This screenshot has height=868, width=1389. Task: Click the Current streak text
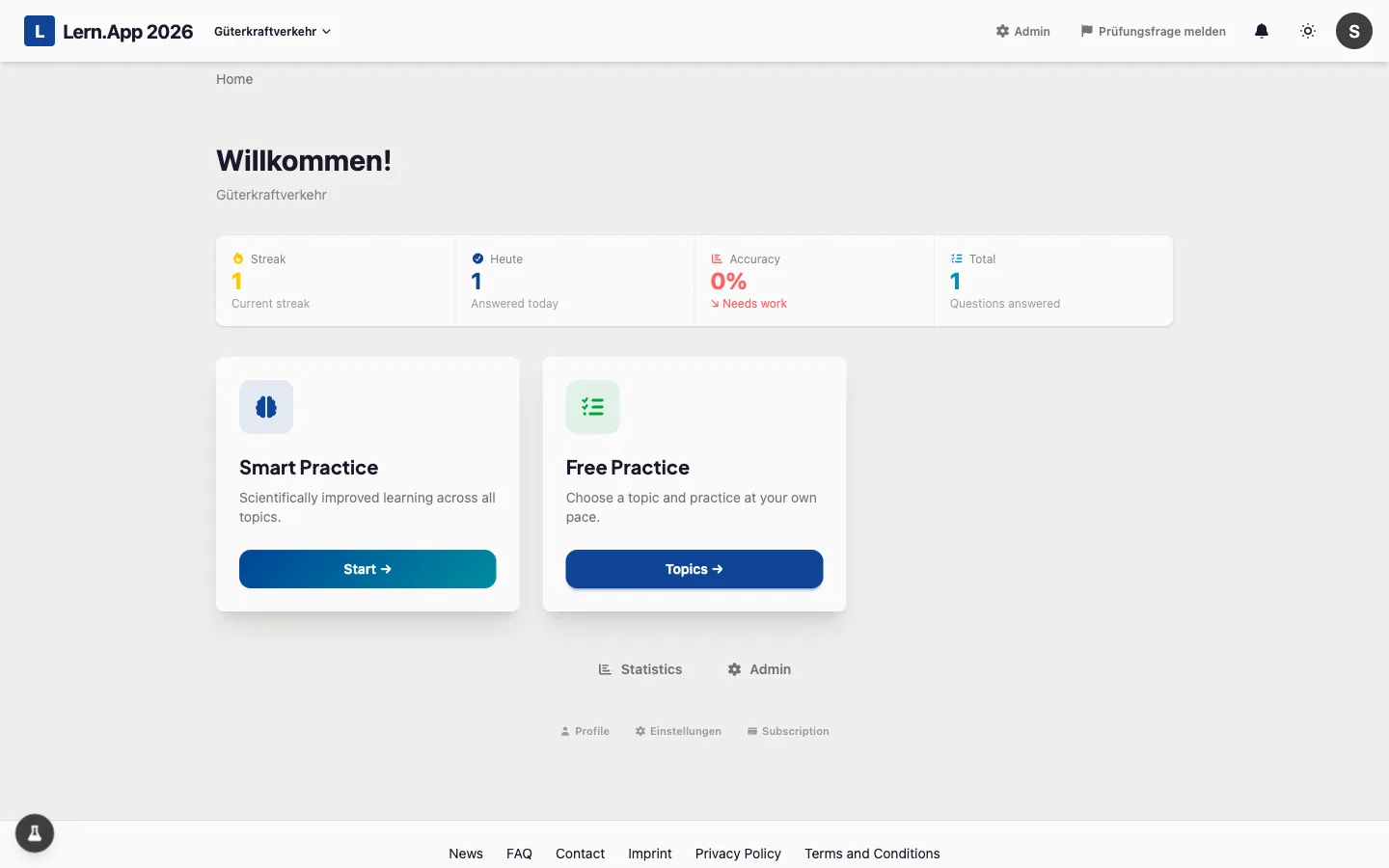tap(270, 304)
